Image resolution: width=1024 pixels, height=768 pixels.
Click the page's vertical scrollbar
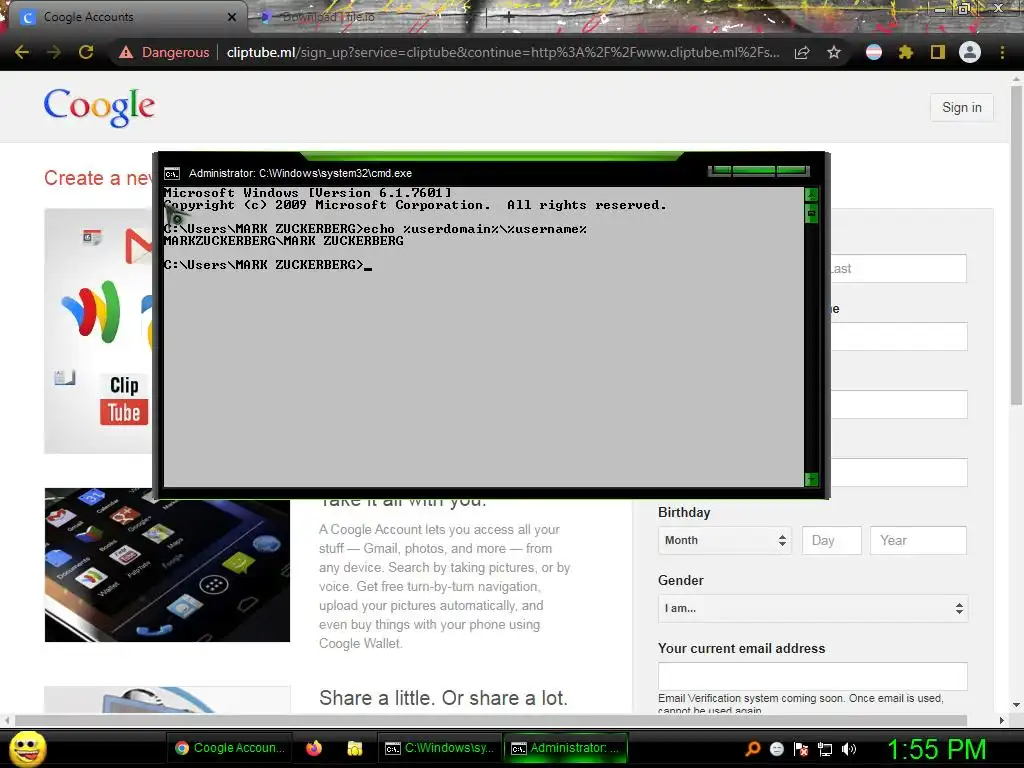coord(1016,245)
